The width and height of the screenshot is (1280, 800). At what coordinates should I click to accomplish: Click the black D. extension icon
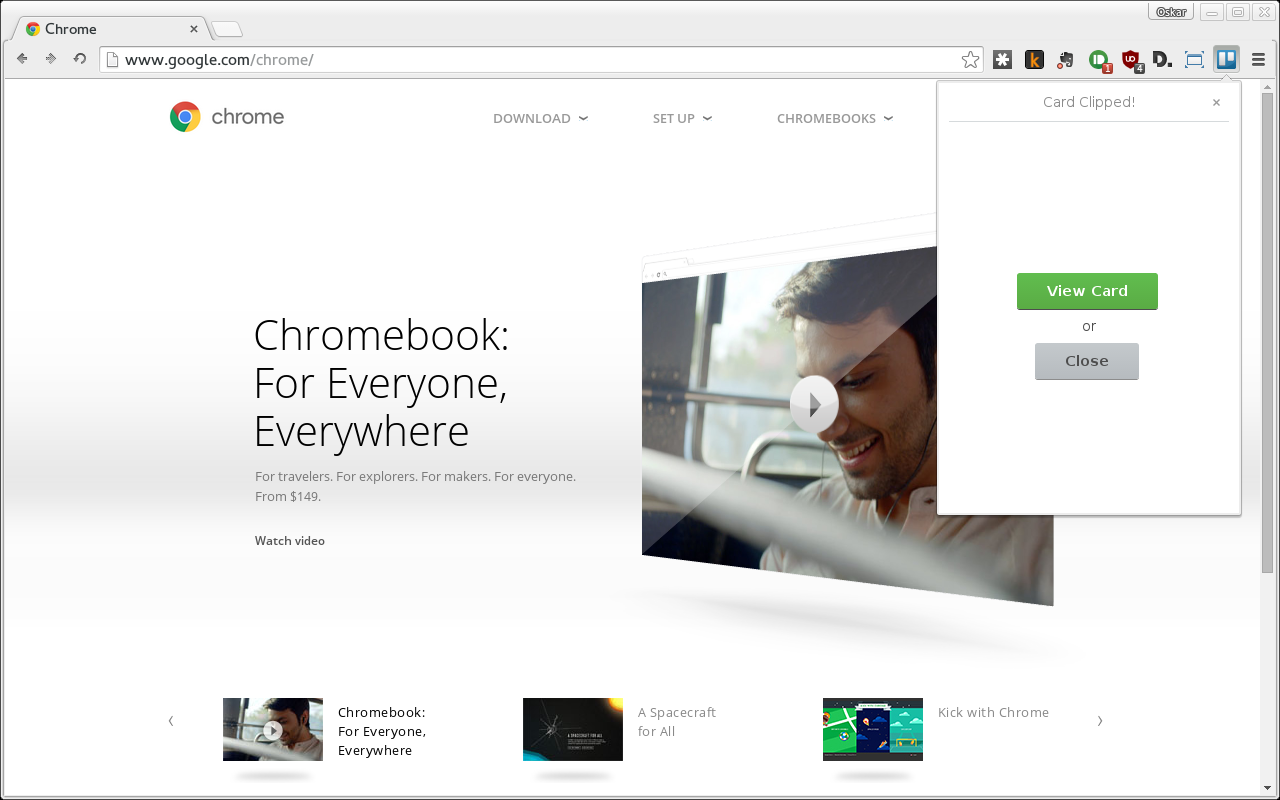click(1162, 60)
